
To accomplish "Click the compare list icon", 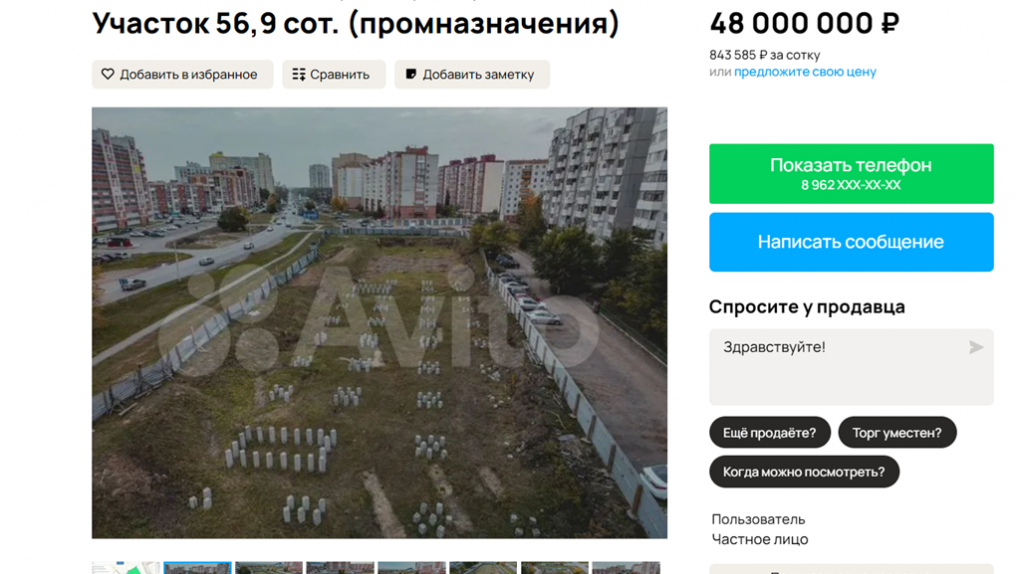I will 299,74.
